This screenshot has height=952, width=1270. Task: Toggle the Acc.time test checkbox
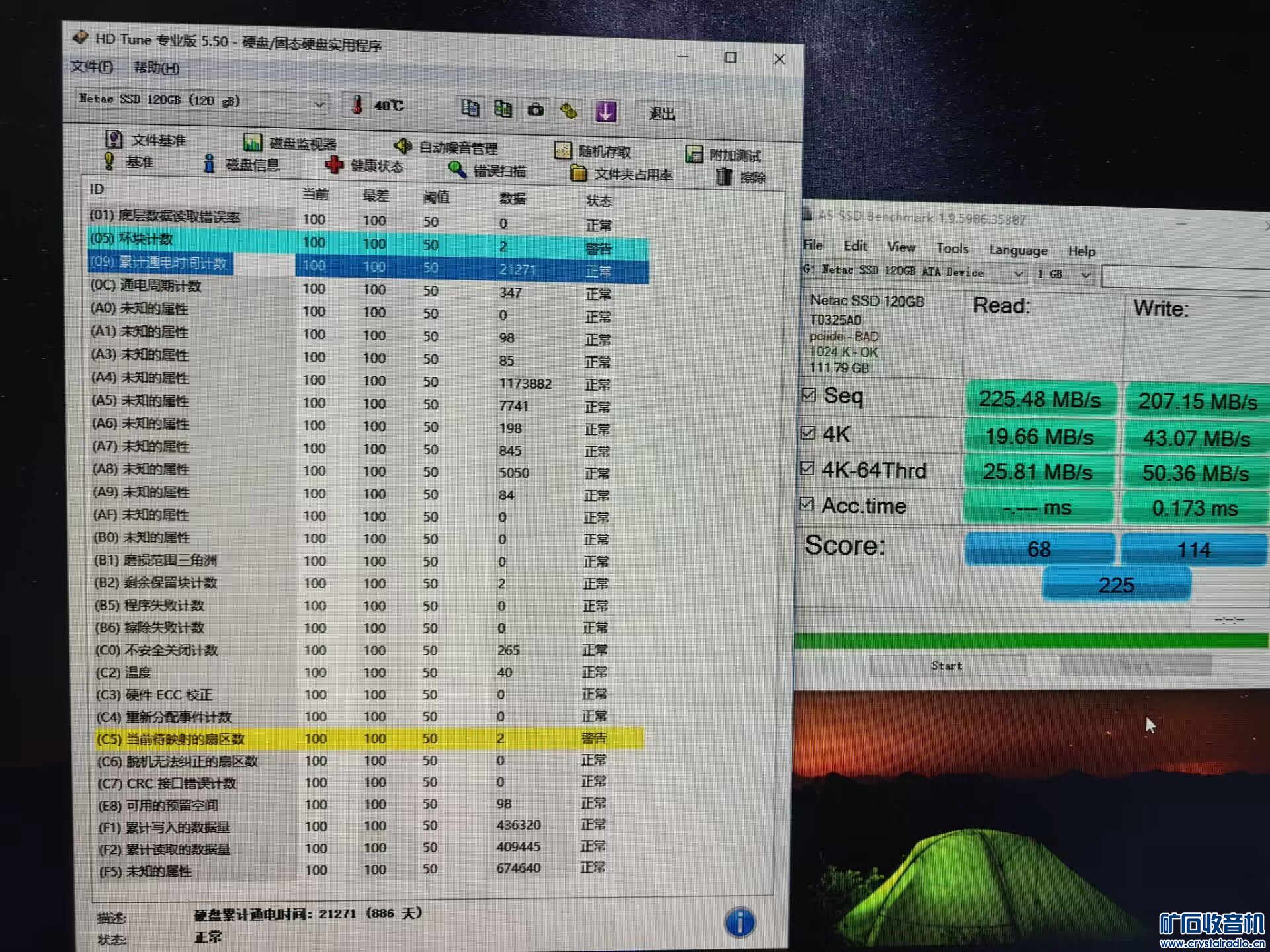point(806,504)
